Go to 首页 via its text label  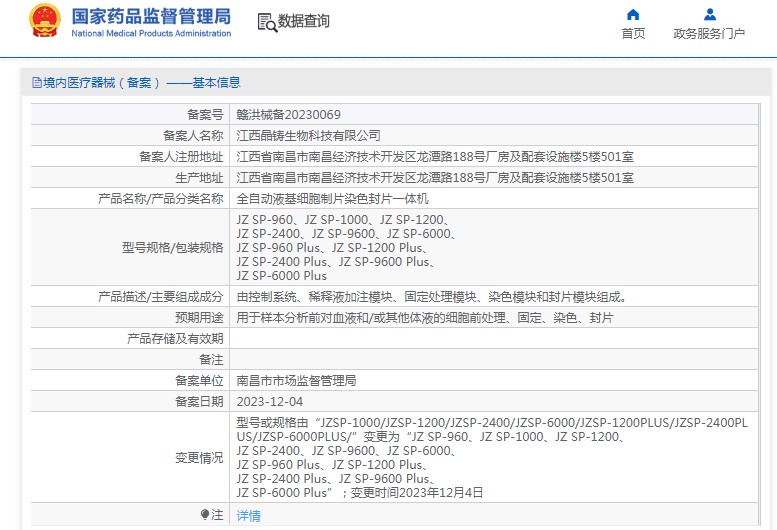pos(633,33)
